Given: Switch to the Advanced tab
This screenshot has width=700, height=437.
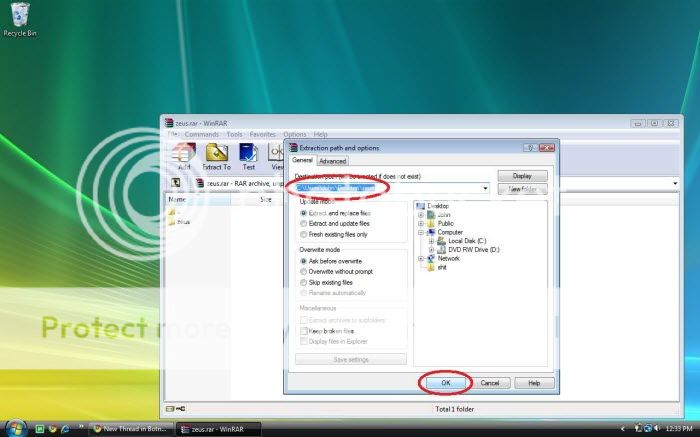Looking at the screenshot, I should tap(332, 160).
